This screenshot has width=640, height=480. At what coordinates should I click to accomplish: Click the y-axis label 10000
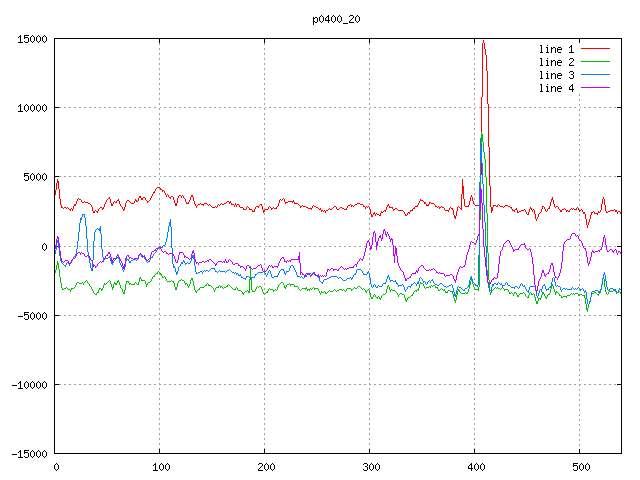pos(32,108)
